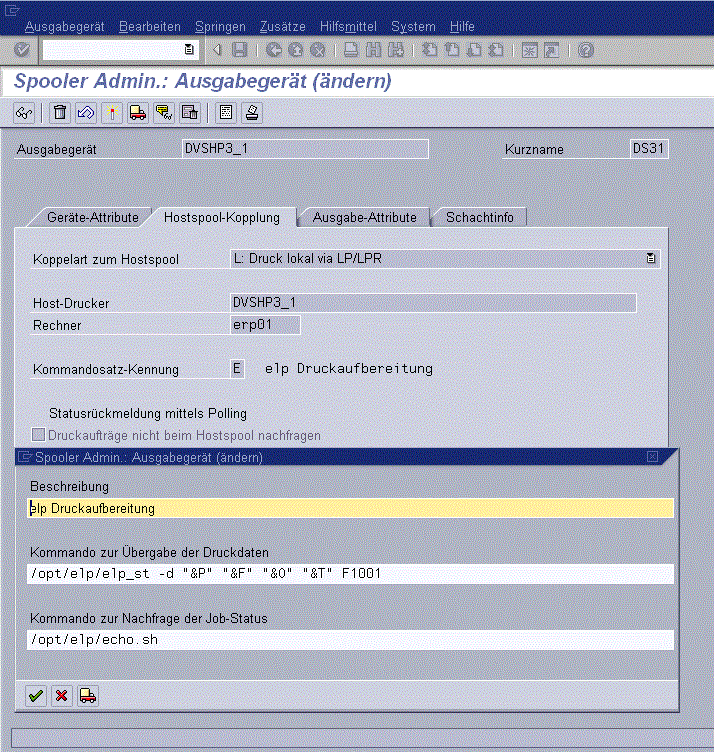Viewport: 714px width, 752px height.
Task: Click the green checkmark to confirm dialog
Action: pyautogui.click(x=36, y=695)
